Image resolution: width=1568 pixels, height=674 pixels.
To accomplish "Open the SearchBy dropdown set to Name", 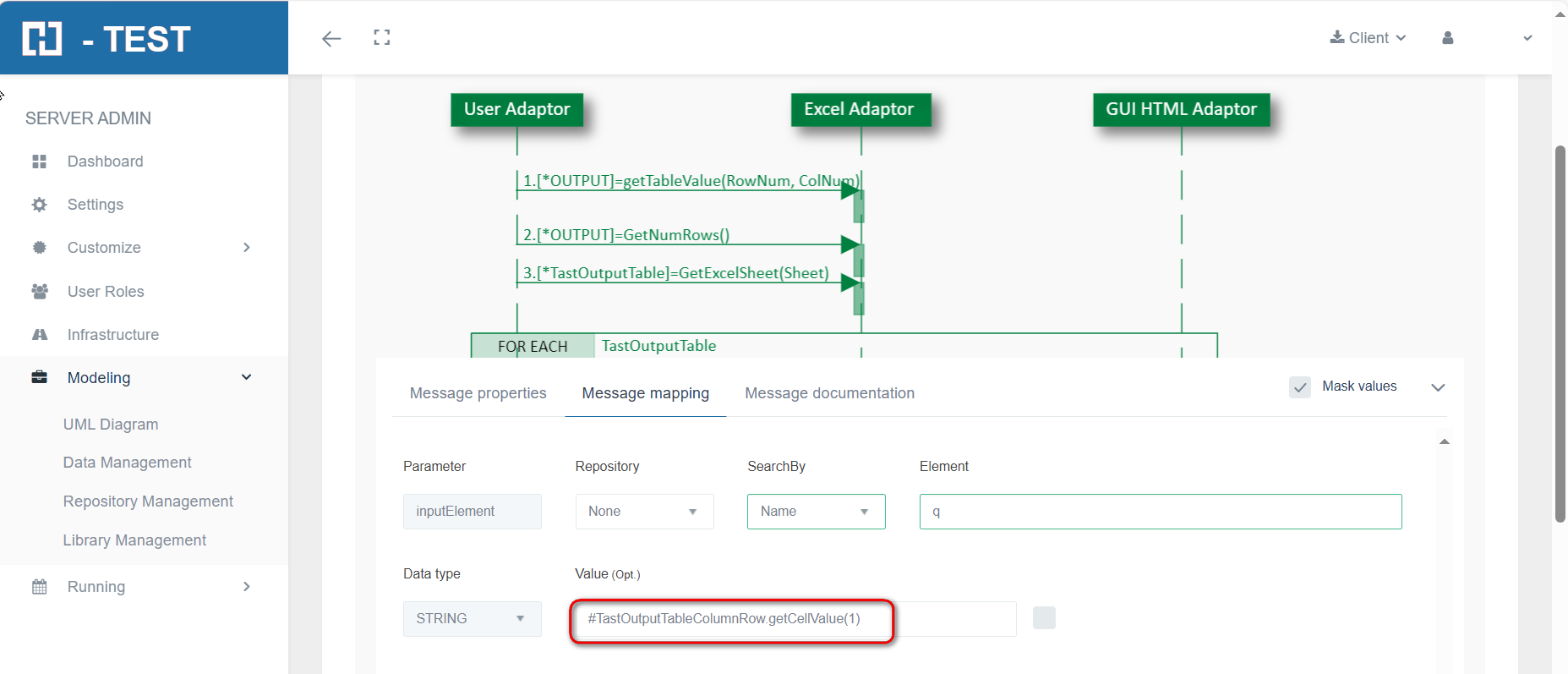I will click(x=816, y=512).
